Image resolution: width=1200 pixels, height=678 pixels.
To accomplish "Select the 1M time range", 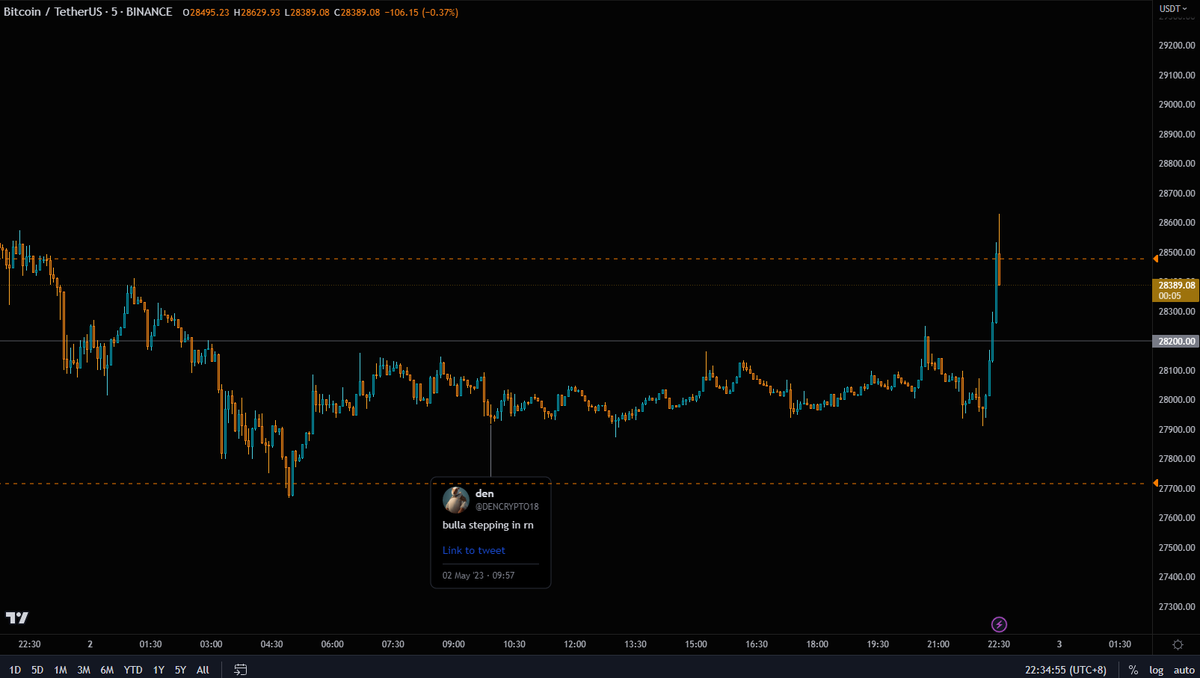I will (61, 670).
